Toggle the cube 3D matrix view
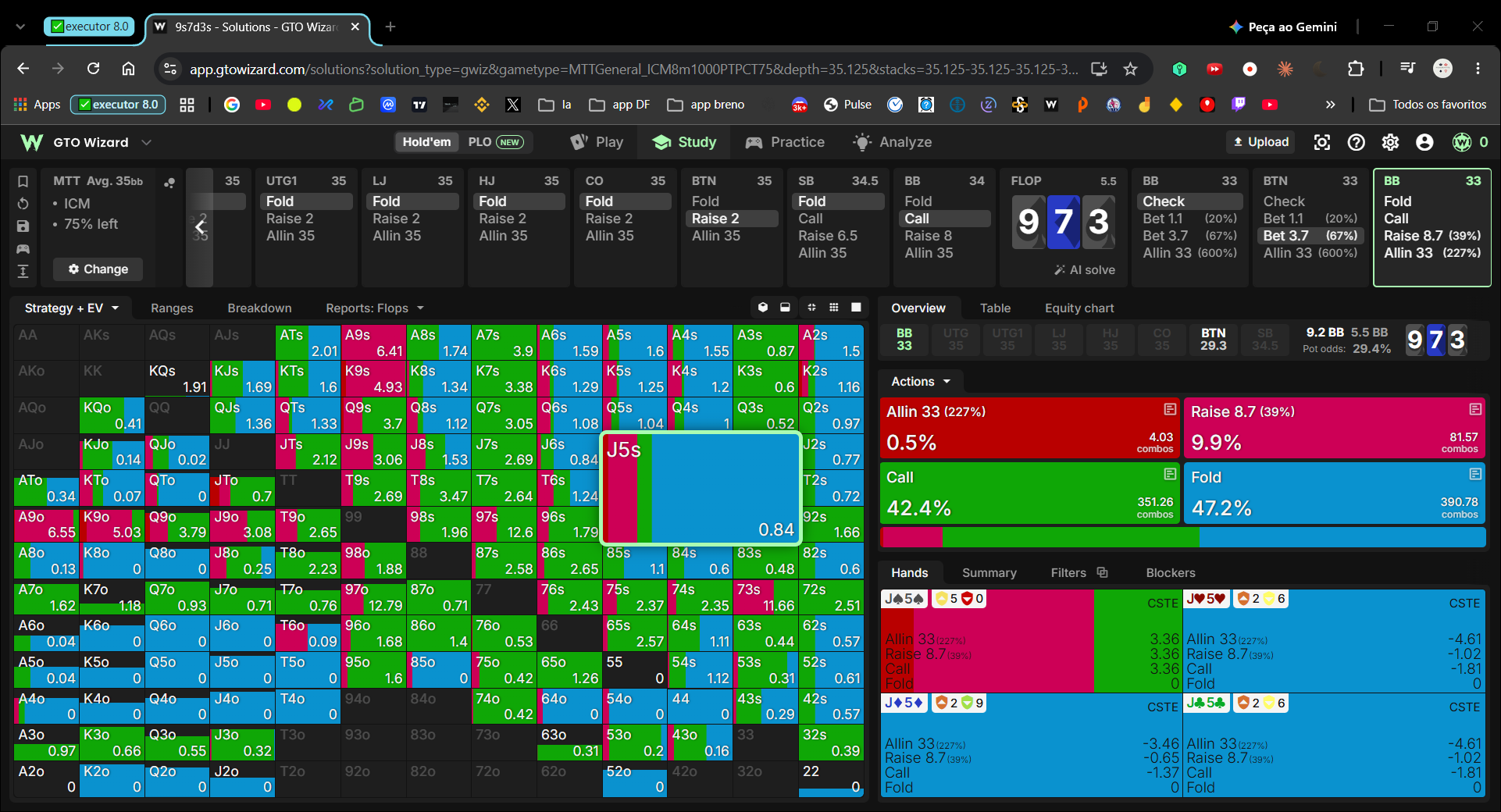The height and width of the screenshot is (812, 1501). pos(763,308)
